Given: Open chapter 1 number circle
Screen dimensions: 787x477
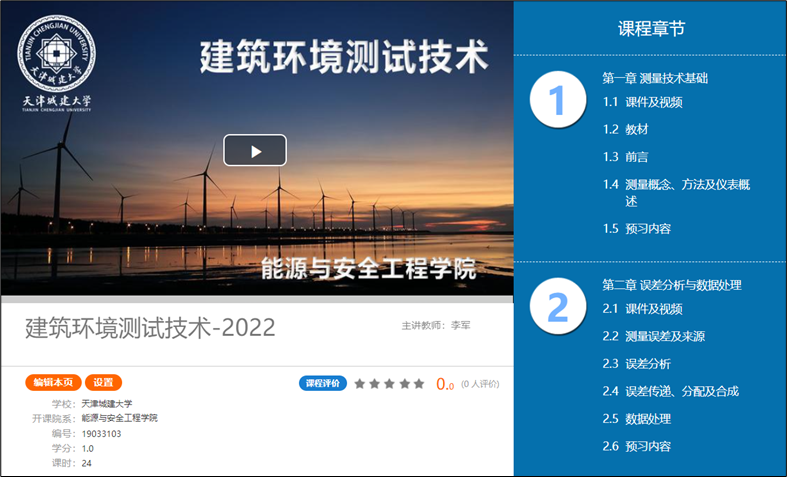Looking at the screenshot, I should 558,99.
